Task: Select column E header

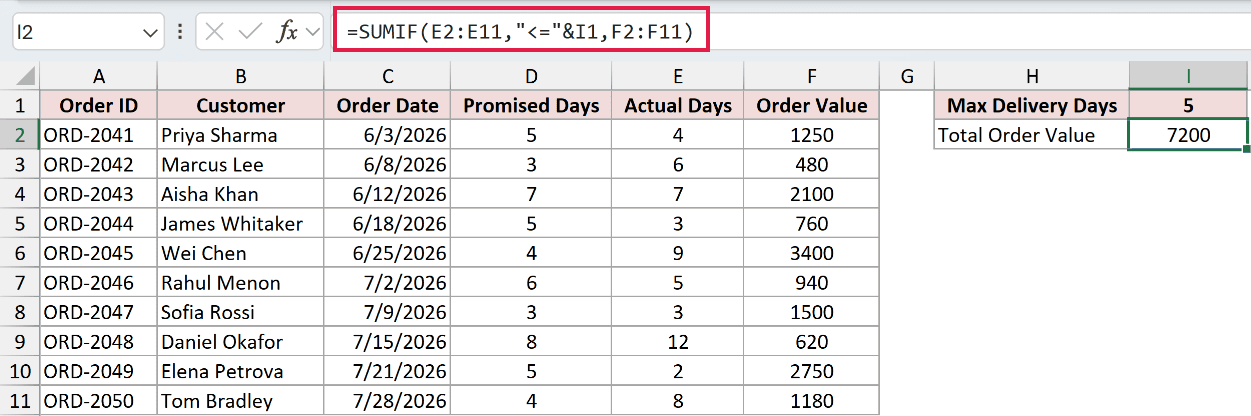Action: (678, 75)
